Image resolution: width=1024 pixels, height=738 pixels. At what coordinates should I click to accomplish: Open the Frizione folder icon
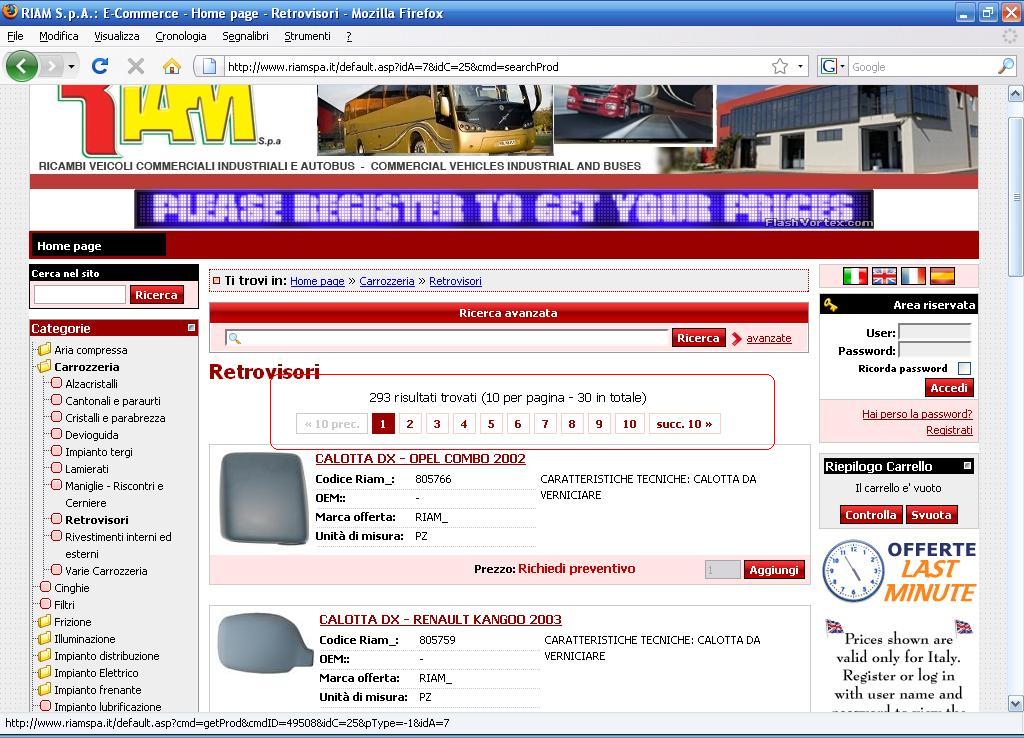coord(44,621)
